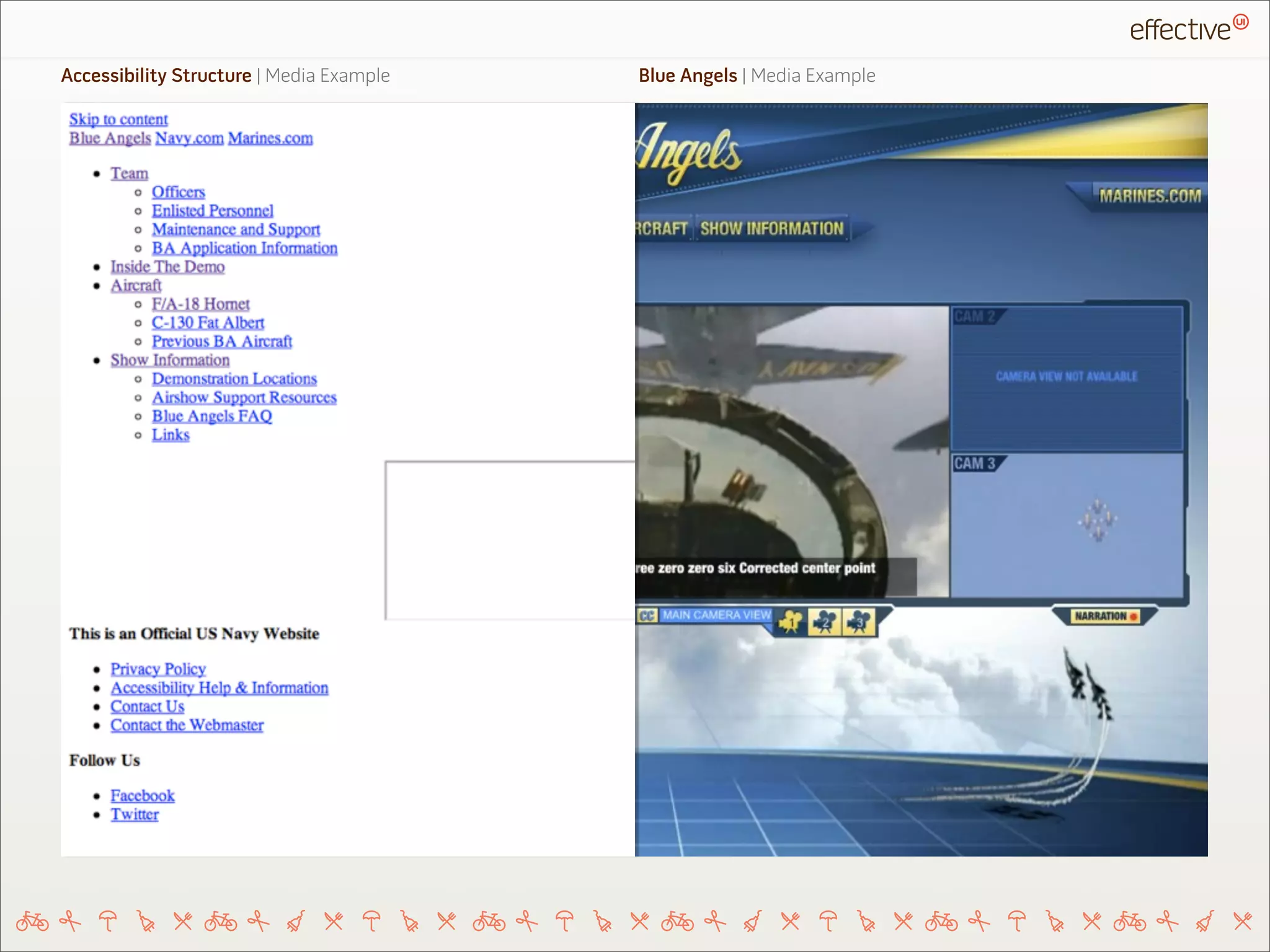Open the Team menu link
Image resolution: width=1270 pixels, height=952 pixels.
(x=130, y=174)
